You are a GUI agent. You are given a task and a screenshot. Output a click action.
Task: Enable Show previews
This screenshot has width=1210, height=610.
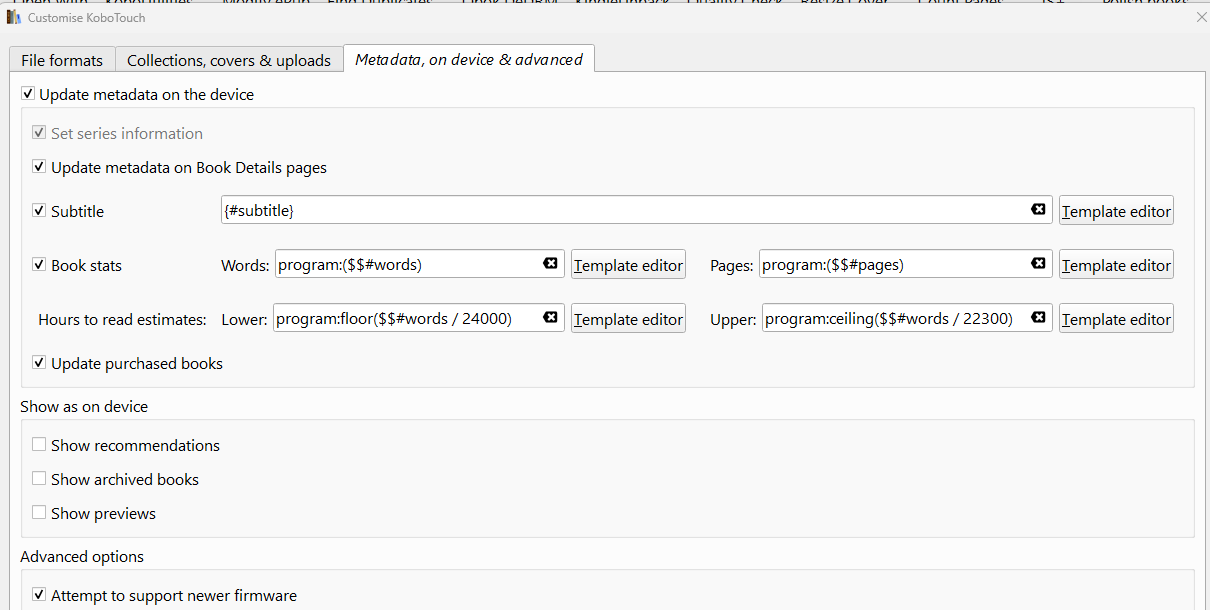(39, 513)
